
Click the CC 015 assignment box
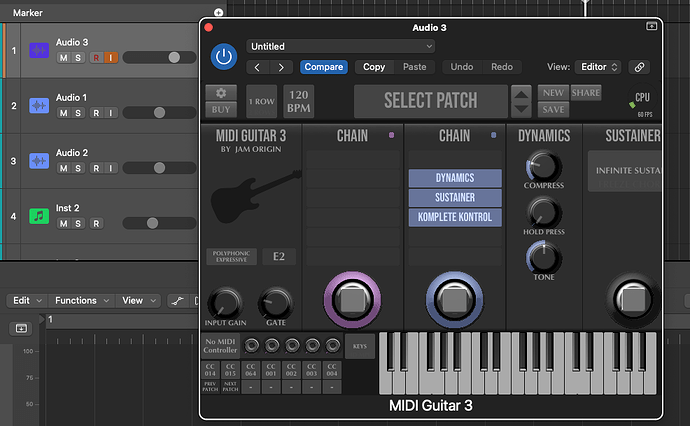pyautogui.click(x=230, y=370)
